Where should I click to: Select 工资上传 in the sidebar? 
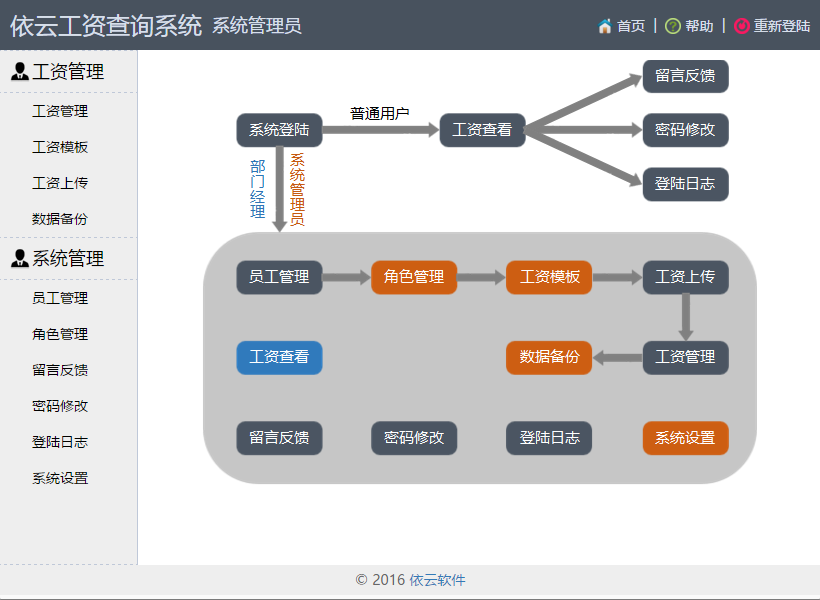(60, 183)
